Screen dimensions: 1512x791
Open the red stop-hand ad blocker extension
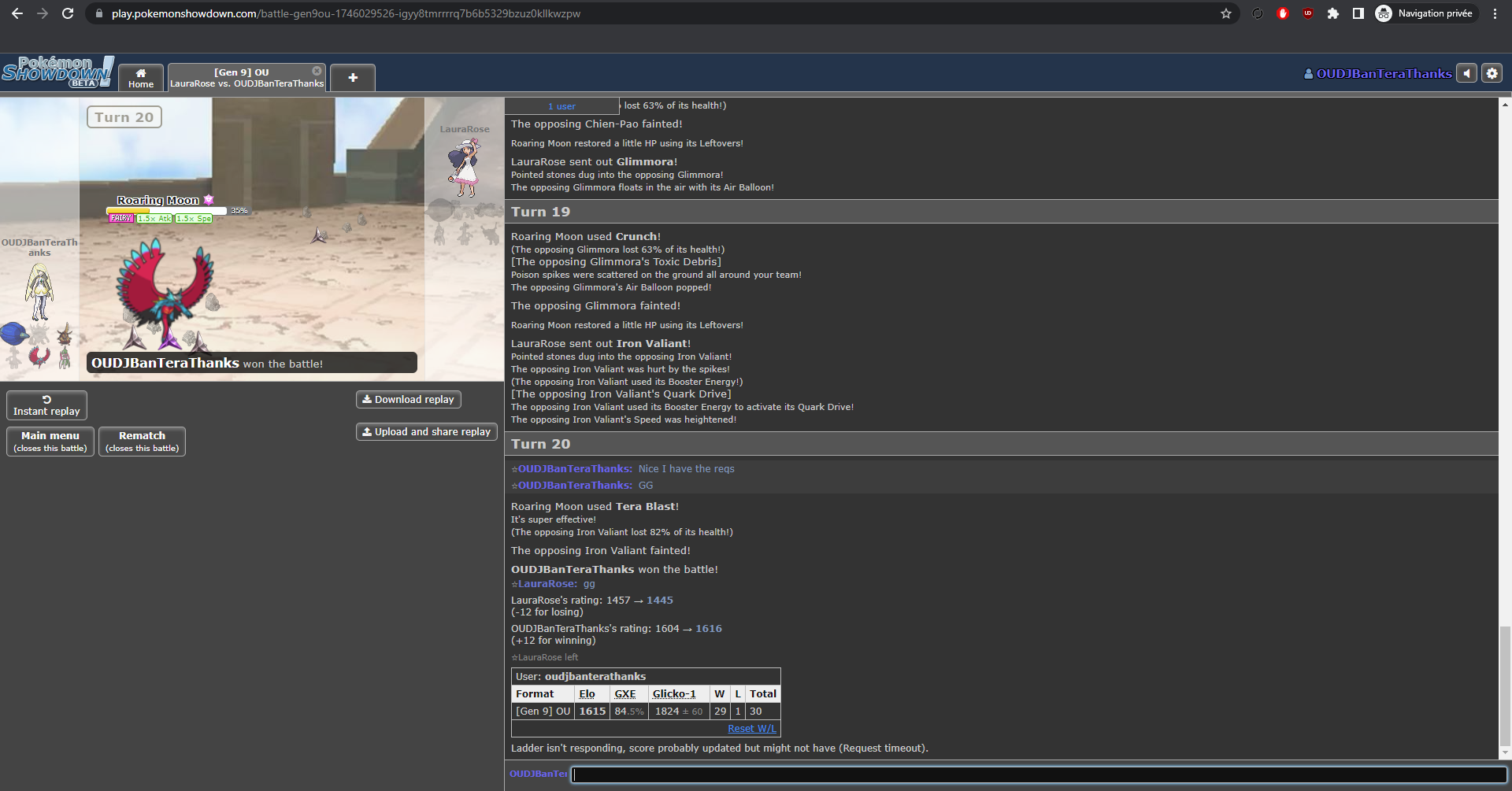pos(1283,13)
